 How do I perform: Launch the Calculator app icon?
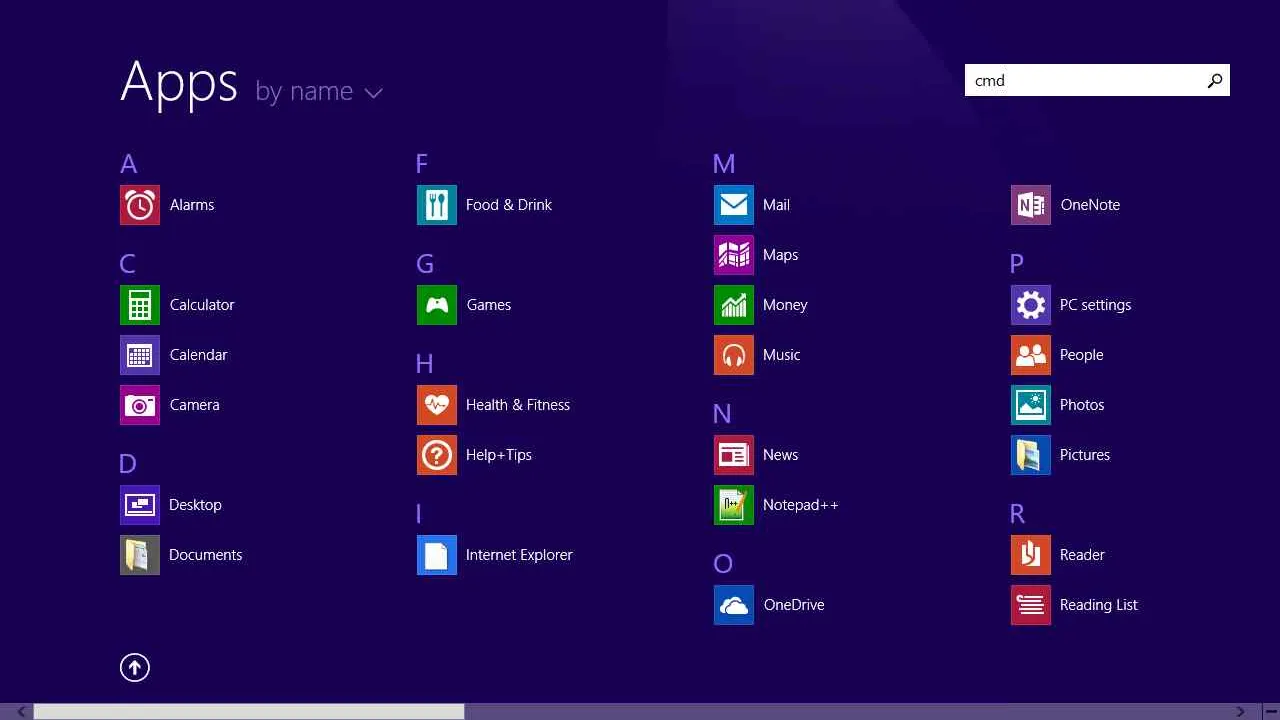(140, 305)
